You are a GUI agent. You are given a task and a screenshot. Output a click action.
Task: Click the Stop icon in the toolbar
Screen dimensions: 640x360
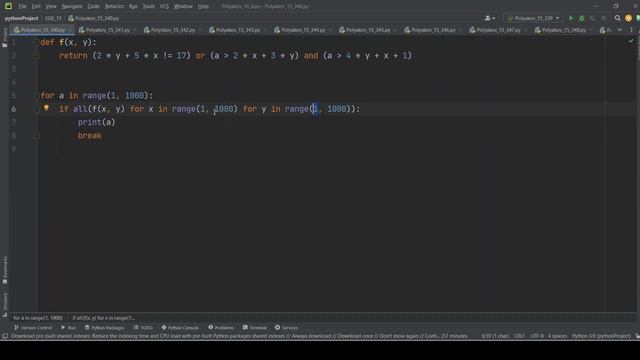pyautogui.click(x=604, y=18)
